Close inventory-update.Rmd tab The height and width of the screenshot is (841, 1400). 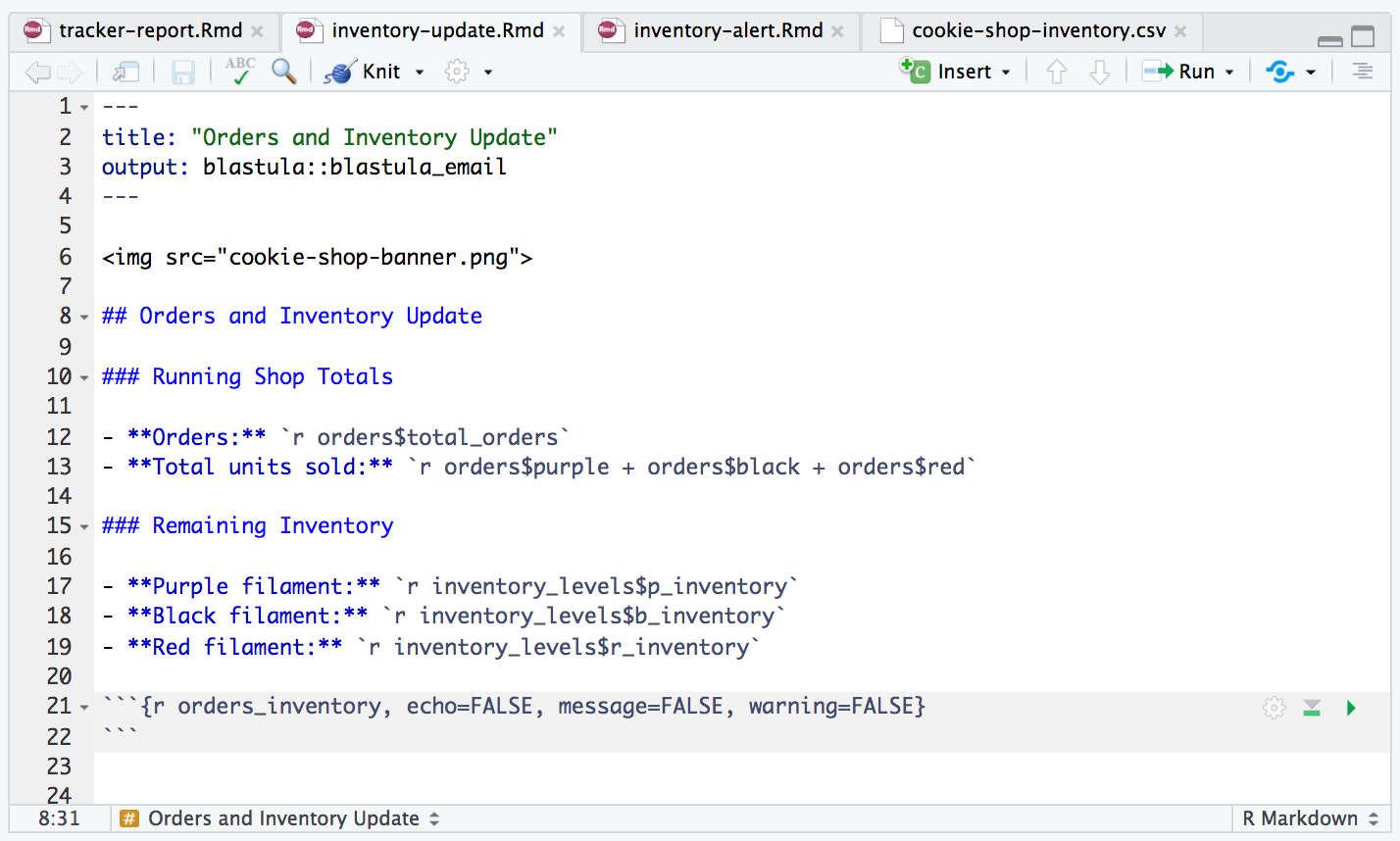click(x=559, y=31)
